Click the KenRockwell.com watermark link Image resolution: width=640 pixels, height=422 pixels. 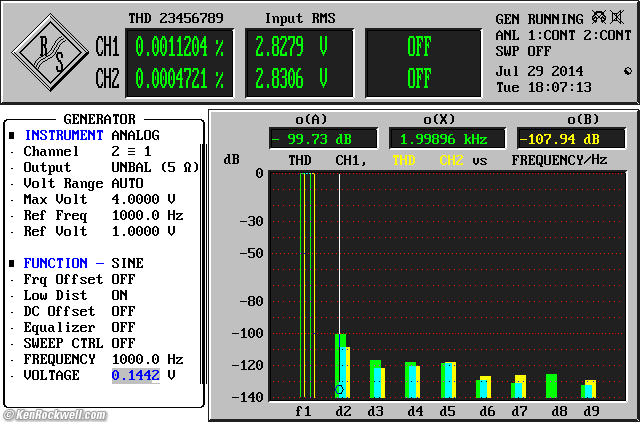pos(55,414)
